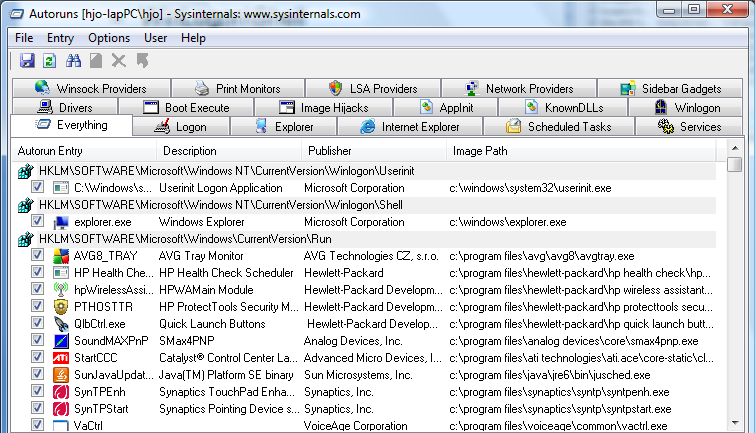Click the PTHOSTTR shield icon
The width and height of the screenshot is (755, 433).
61,307
